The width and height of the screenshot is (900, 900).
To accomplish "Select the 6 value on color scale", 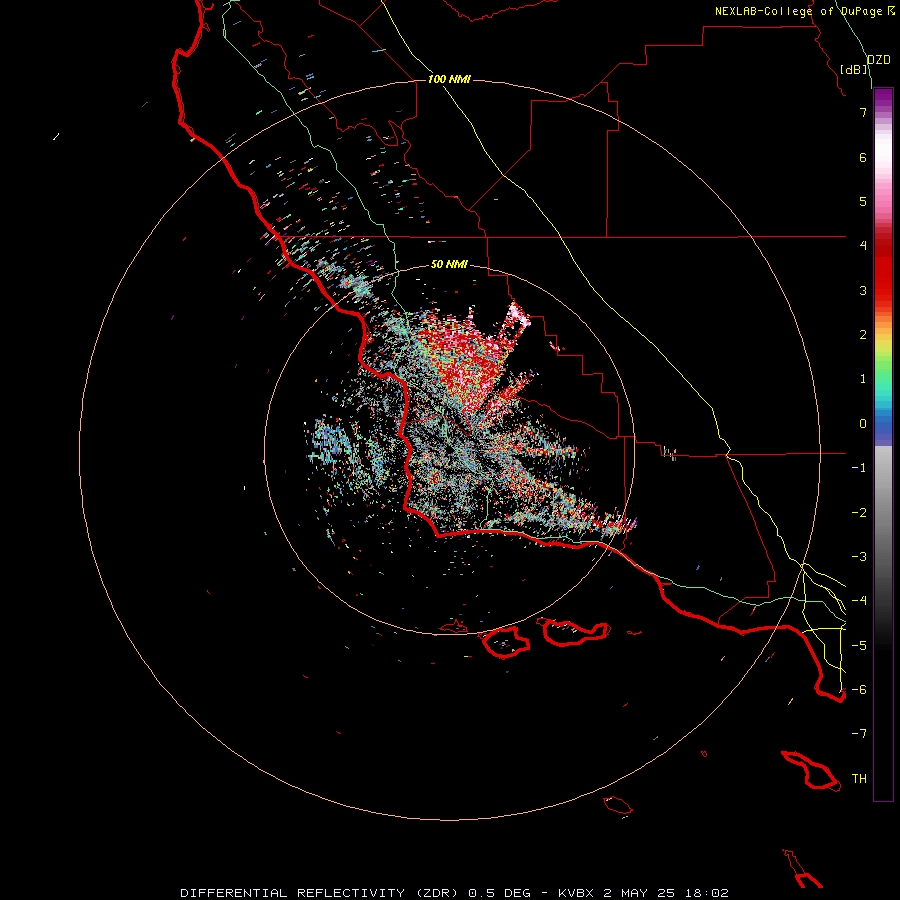I will click(863, 157).
